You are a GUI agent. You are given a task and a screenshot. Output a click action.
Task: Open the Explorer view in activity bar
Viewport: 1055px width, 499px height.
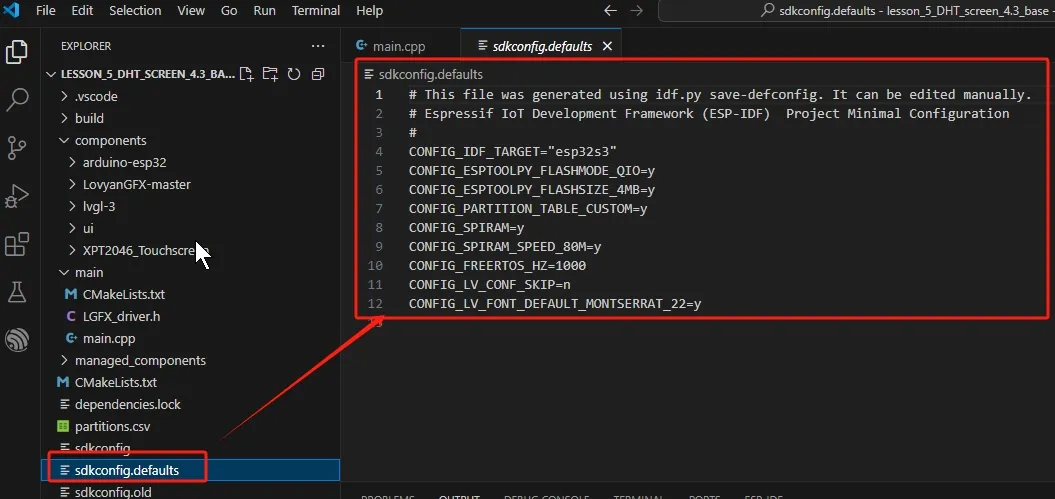point(17,52)
